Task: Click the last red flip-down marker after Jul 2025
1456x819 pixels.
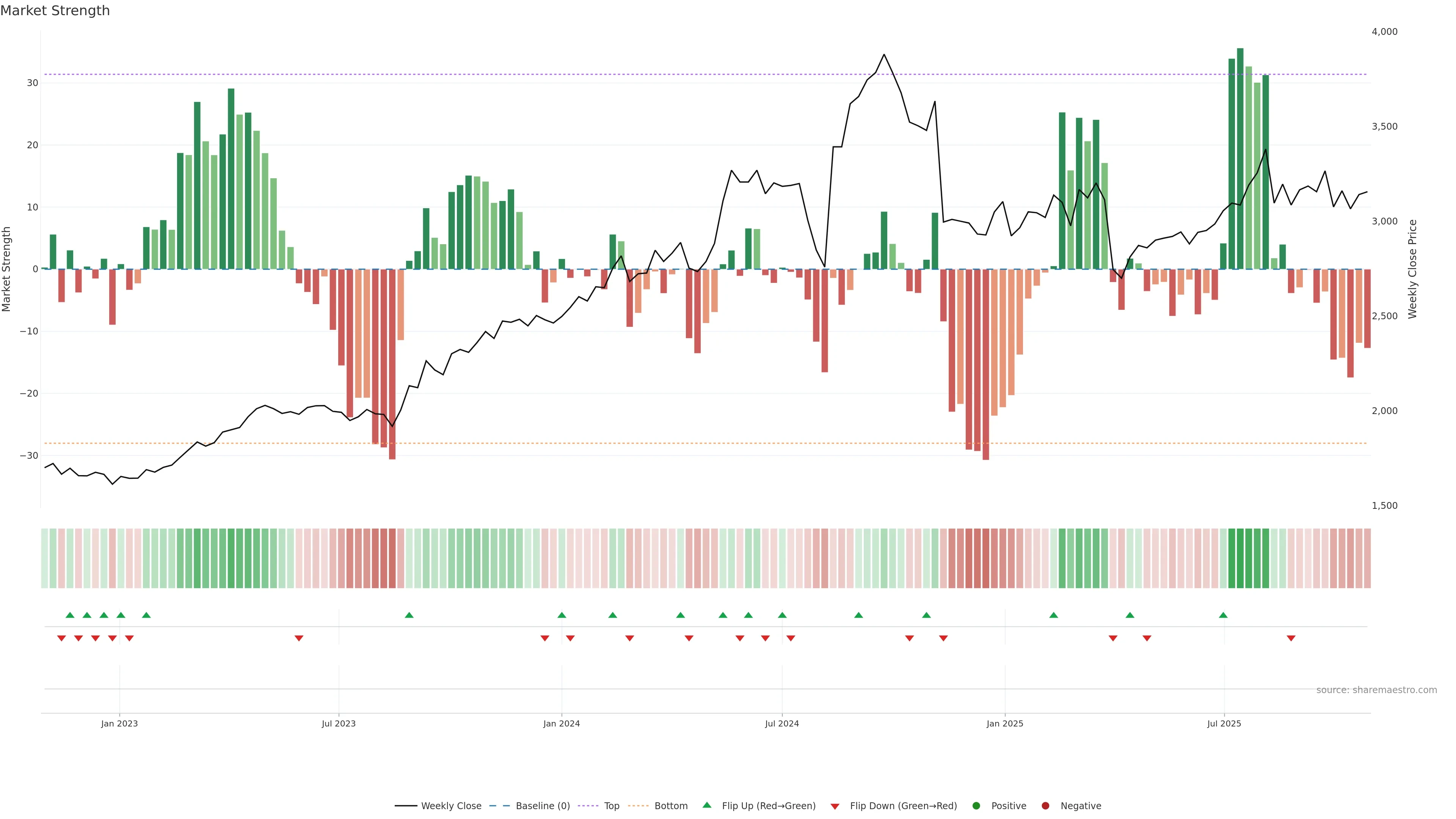Action: click(1291, 638)
